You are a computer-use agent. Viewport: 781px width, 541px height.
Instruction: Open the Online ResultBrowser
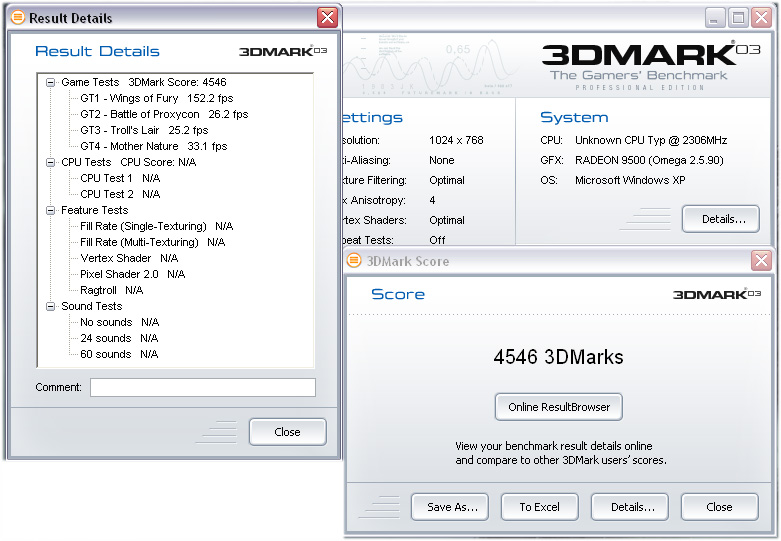pos(559,407)
